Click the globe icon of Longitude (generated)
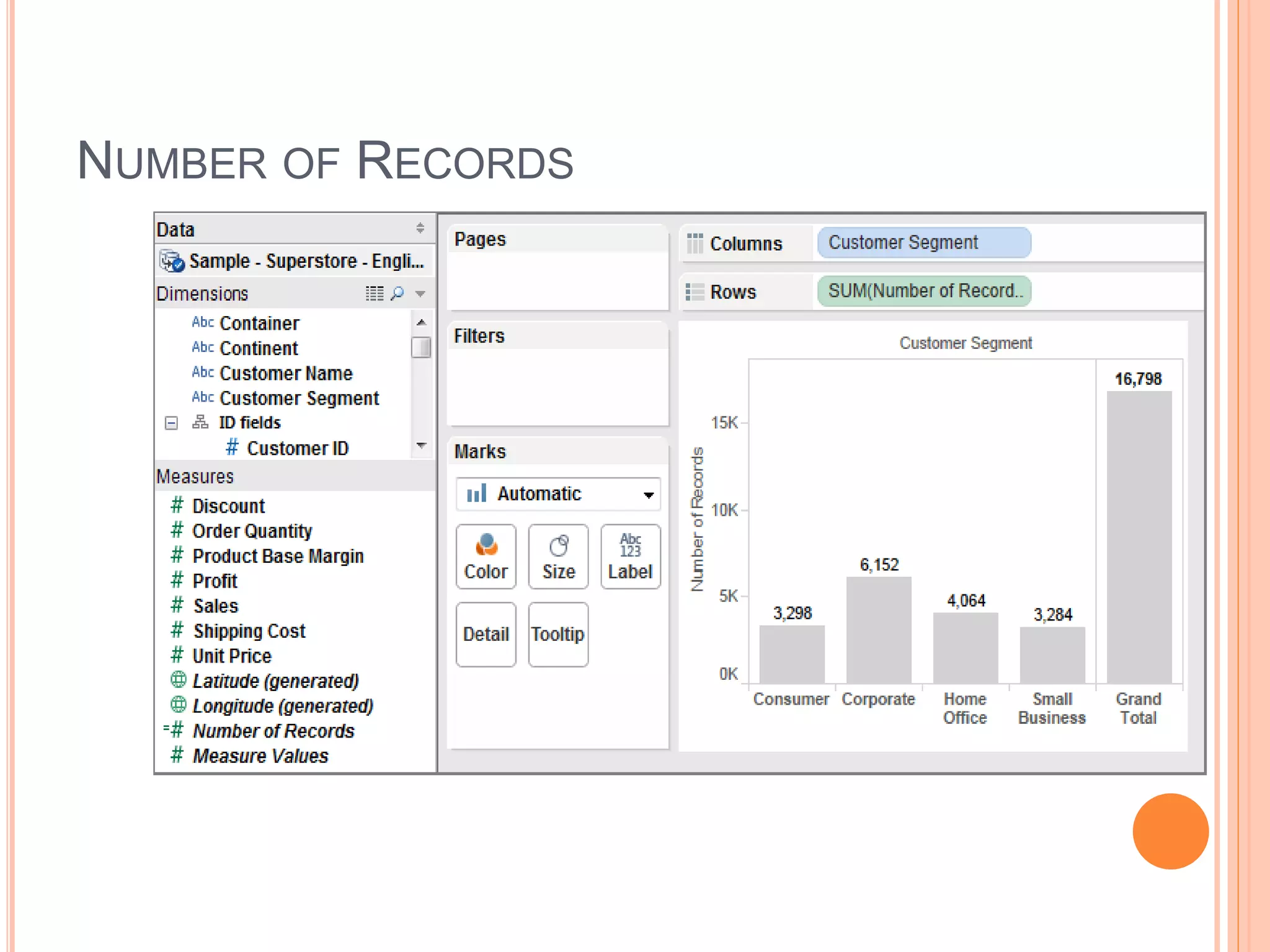 pyautogui.click(x=178, y=705)
